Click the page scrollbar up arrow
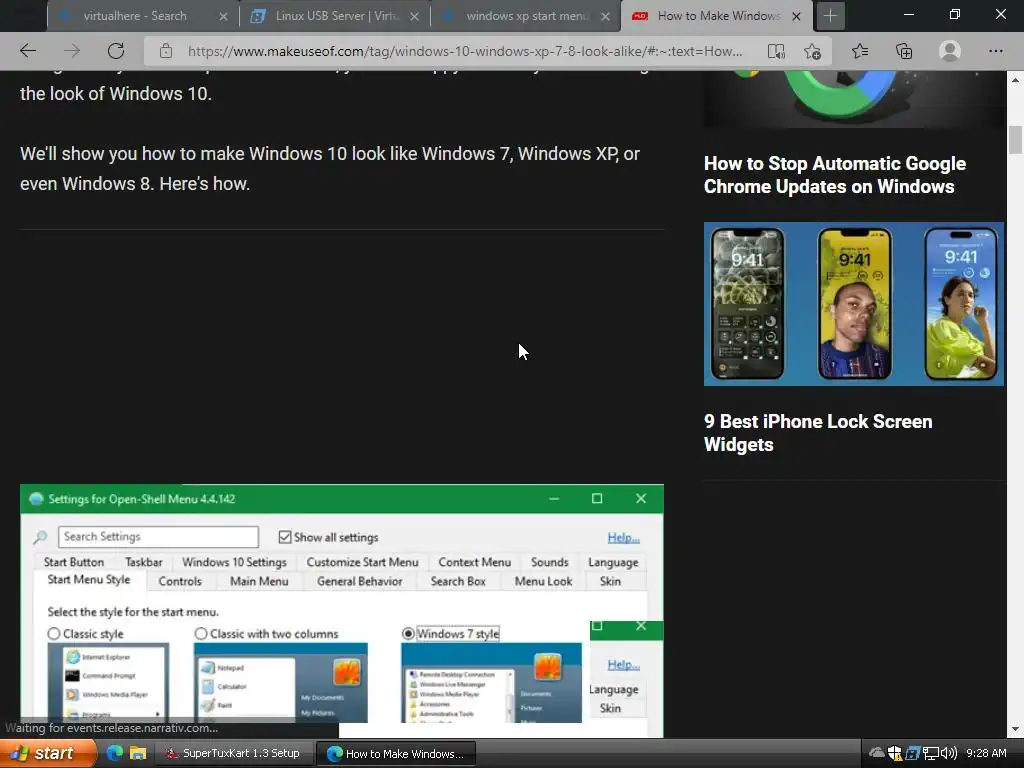The width and height of the screenshot is (1024, 768). point(1016,80)
